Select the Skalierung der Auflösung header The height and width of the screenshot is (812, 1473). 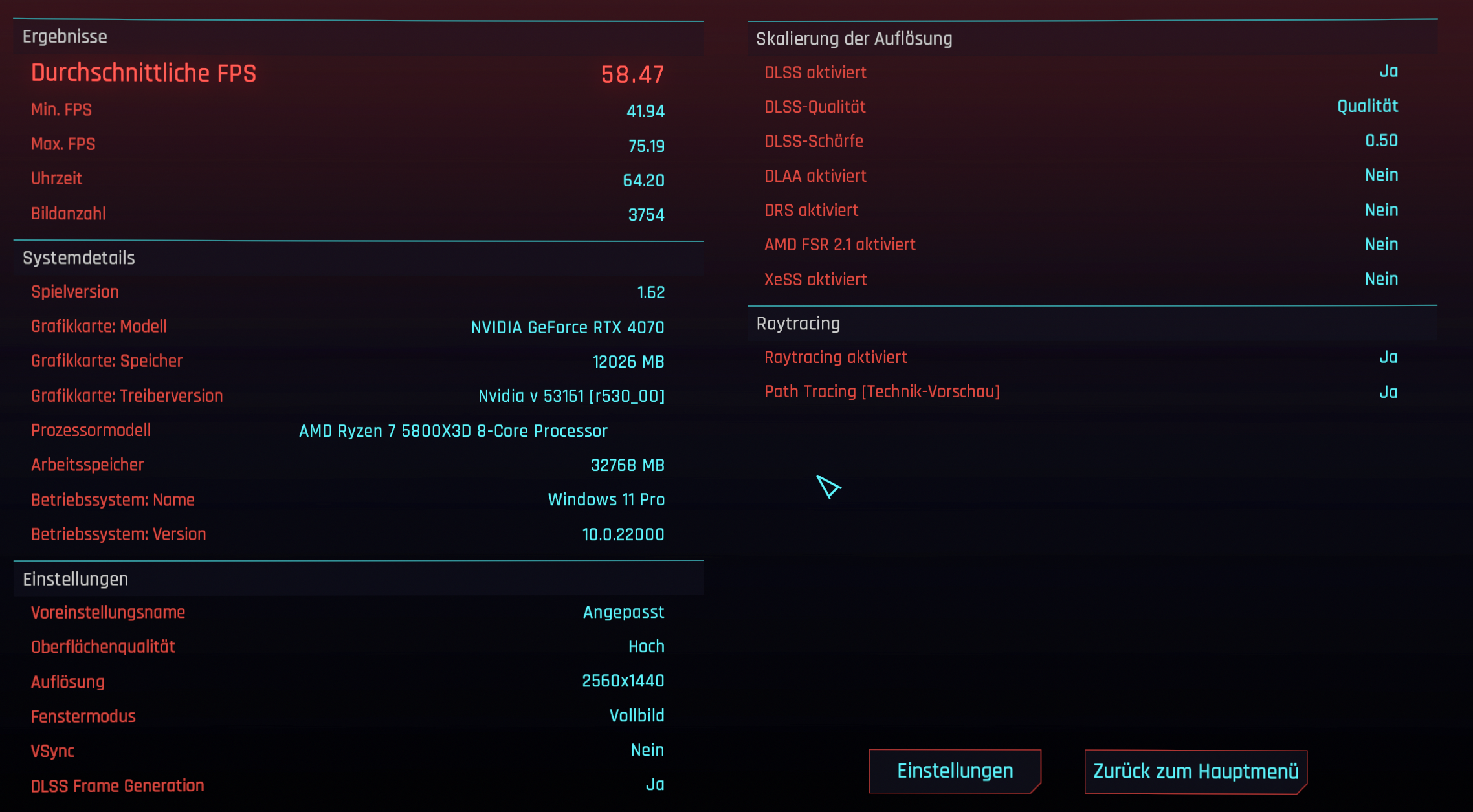click(x=854, y=39)
